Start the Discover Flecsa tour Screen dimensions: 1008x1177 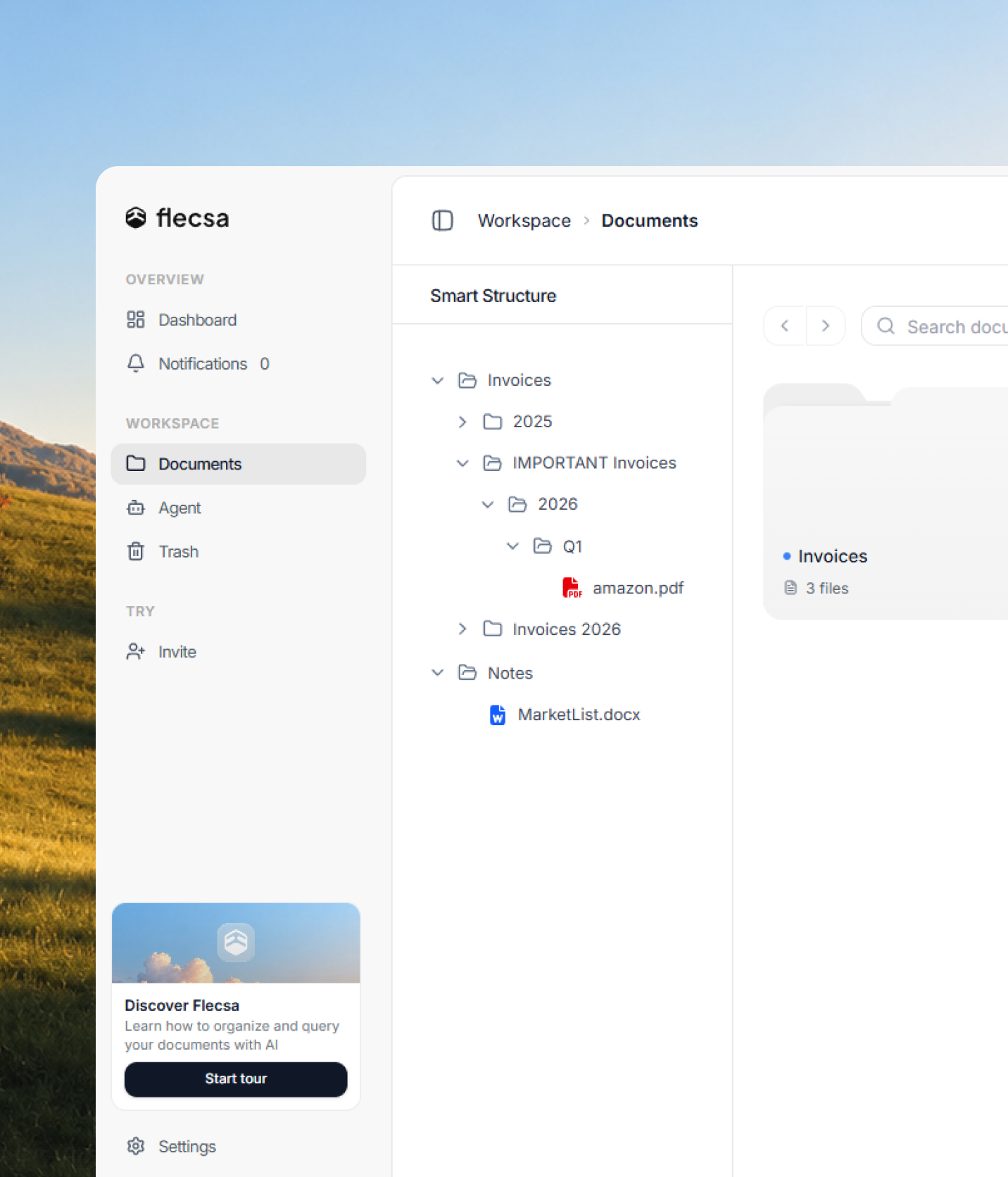coord(236,1079)
